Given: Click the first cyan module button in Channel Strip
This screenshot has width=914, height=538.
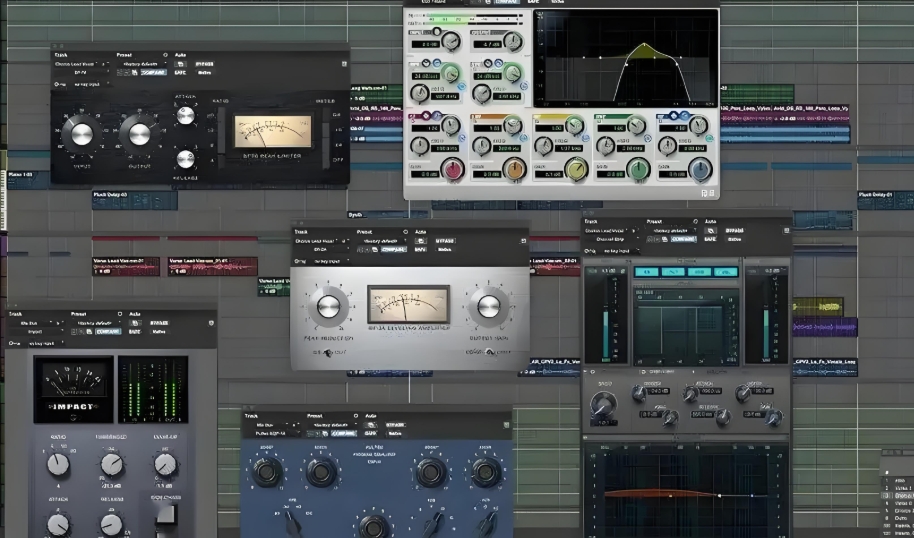Looking at the screenshot, I should [x=646, y=272].
